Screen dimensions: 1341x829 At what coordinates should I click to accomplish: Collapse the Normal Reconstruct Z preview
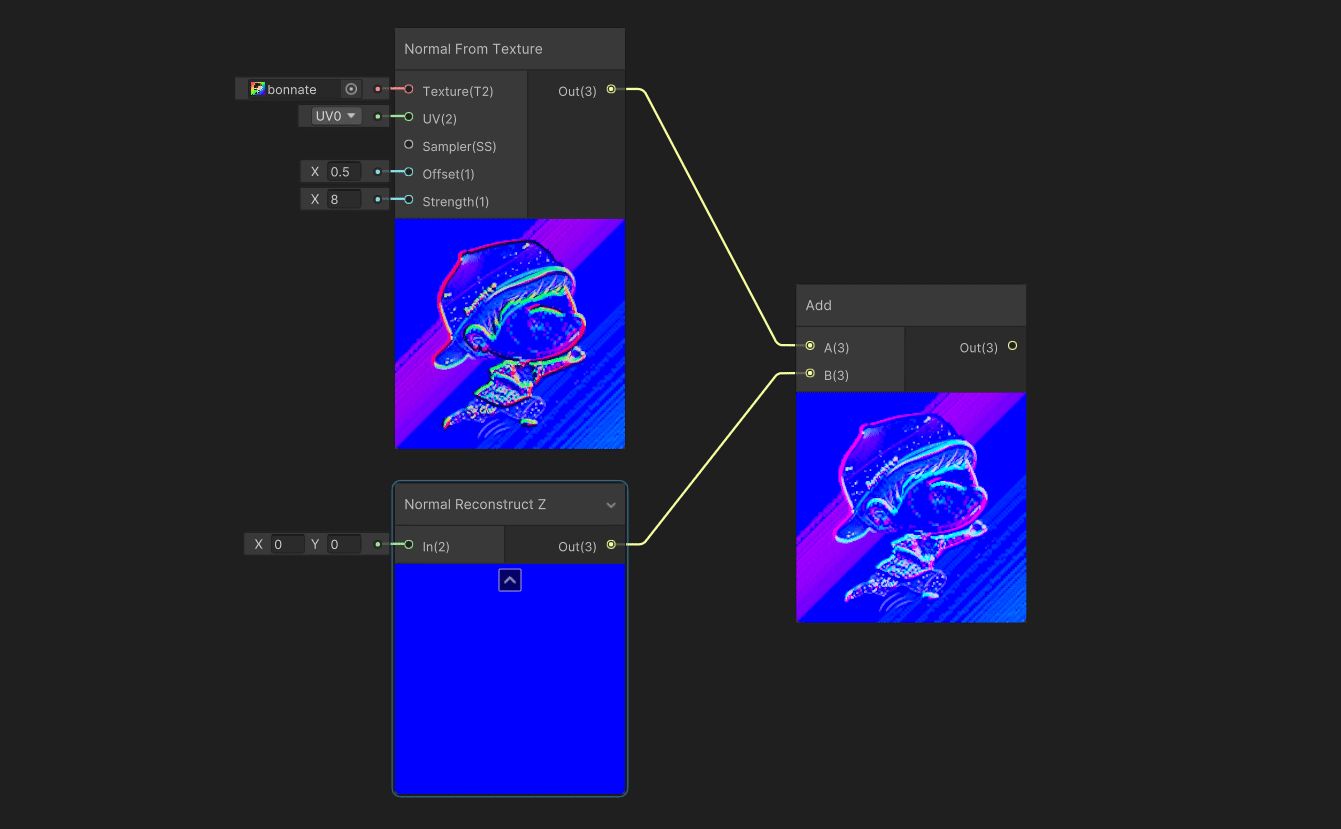[x=510, y=580]
